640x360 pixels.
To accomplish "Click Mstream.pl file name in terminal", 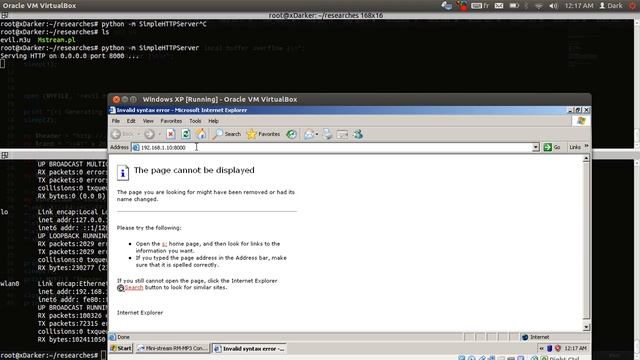I will tap(56, 40).
